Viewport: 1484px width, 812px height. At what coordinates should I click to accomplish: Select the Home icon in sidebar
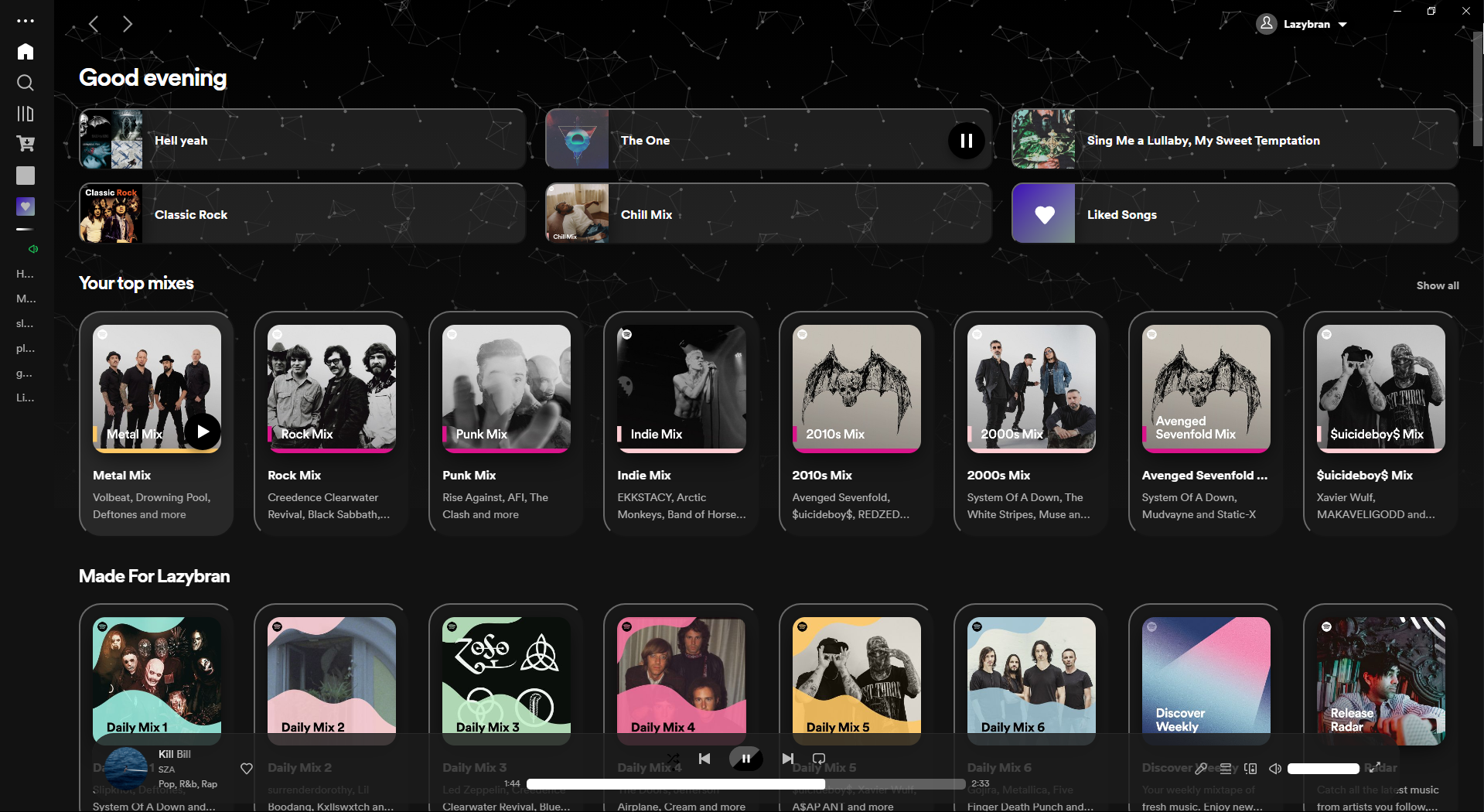point(25,52)
